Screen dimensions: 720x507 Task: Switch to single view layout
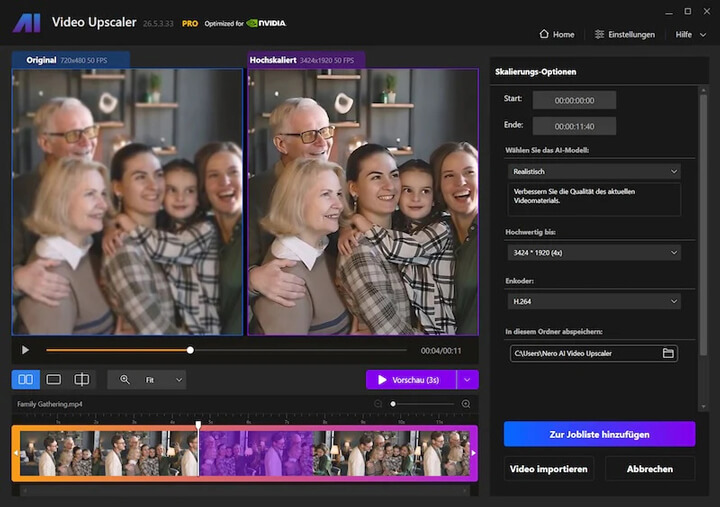click(54, 380)
